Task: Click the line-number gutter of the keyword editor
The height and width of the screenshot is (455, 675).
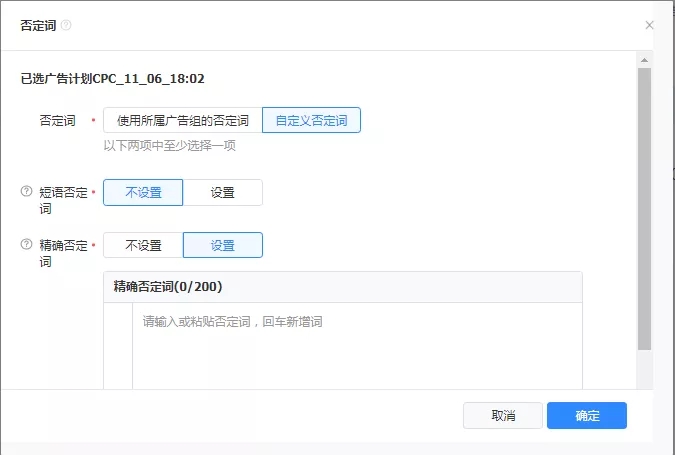Action: (x=118, y=345)
